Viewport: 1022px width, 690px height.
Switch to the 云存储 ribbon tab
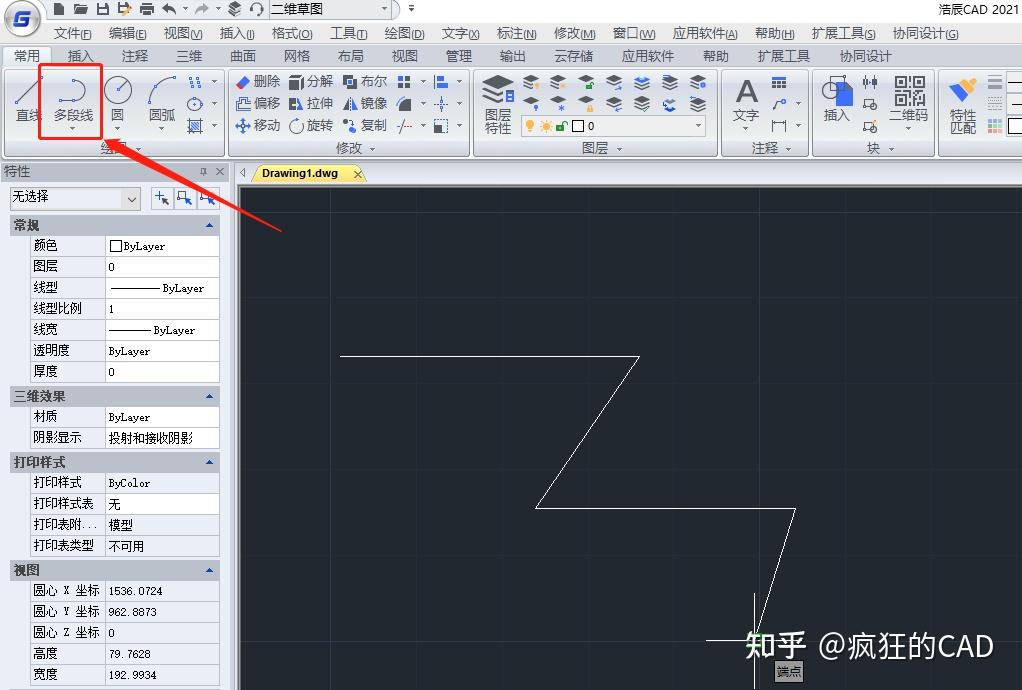coord(574,56)
